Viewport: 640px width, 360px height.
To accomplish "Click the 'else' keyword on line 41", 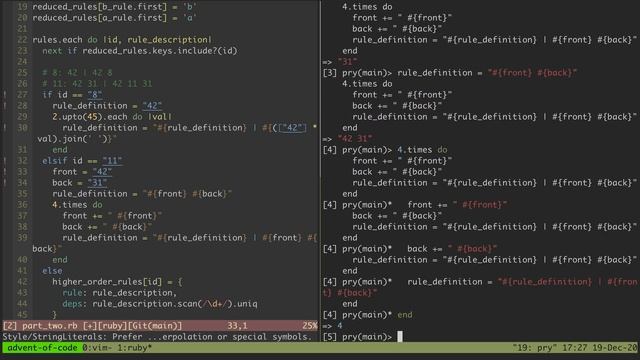I will click(52, 271).
